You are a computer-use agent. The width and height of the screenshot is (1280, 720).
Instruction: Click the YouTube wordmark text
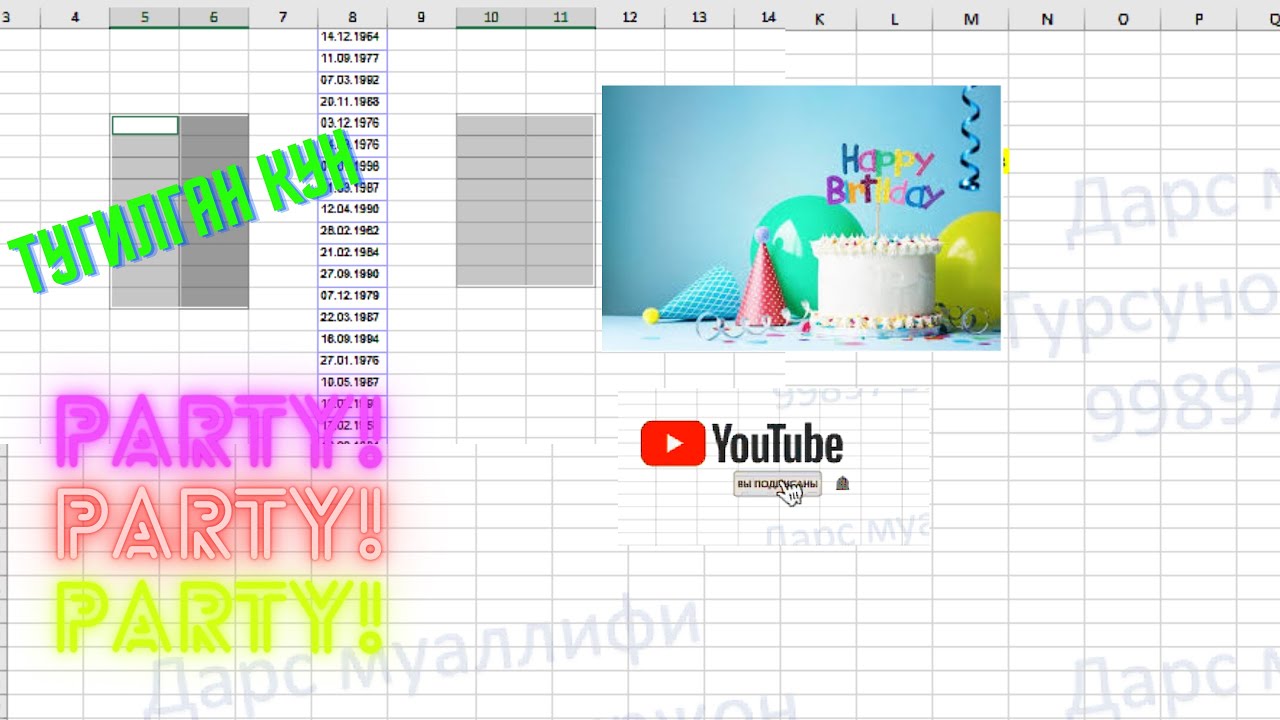(x=778, y=444)
